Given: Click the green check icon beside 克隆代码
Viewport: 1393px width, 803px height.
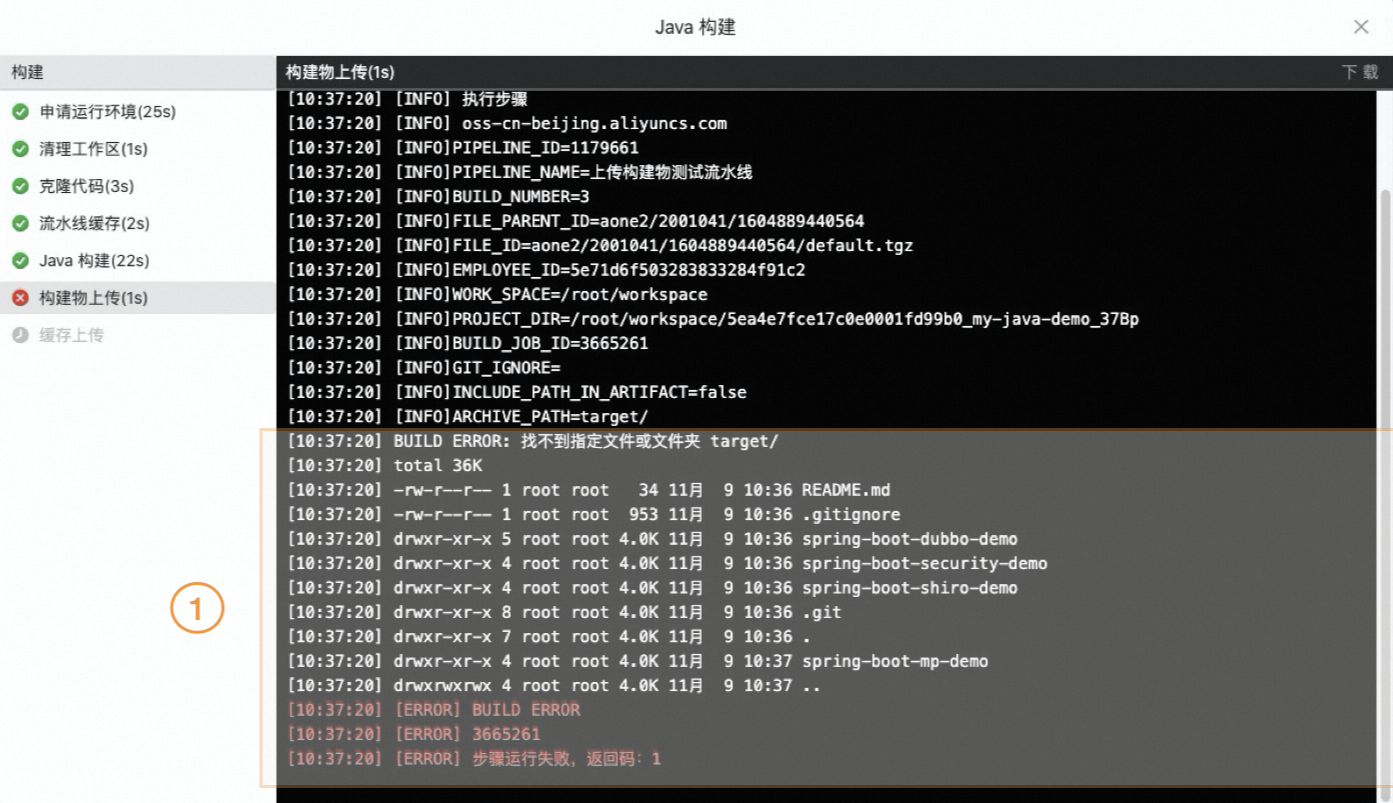Looking at the screenshot, I should click(20, 186).
